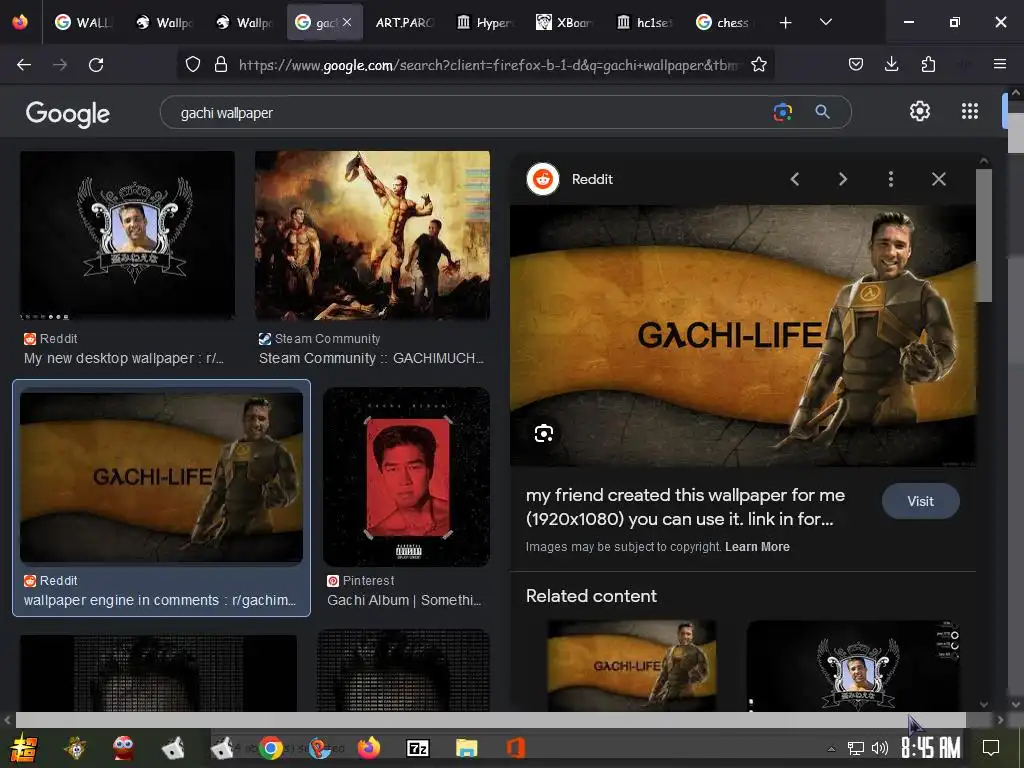Open the Firefox view fox icon
This screenshot has height=768, width=1024.
tap(20, 22)
